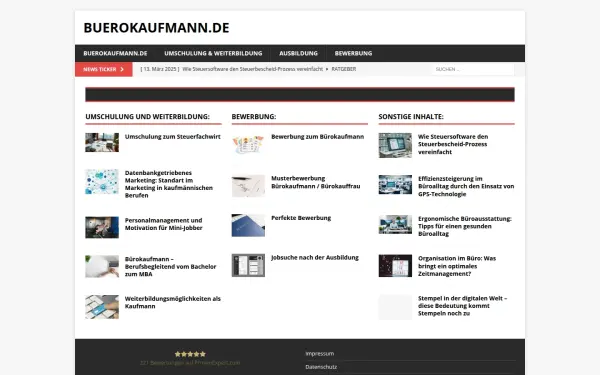
Task: Open Jobsuche nach der Ausbildung article
Action: 315,258
